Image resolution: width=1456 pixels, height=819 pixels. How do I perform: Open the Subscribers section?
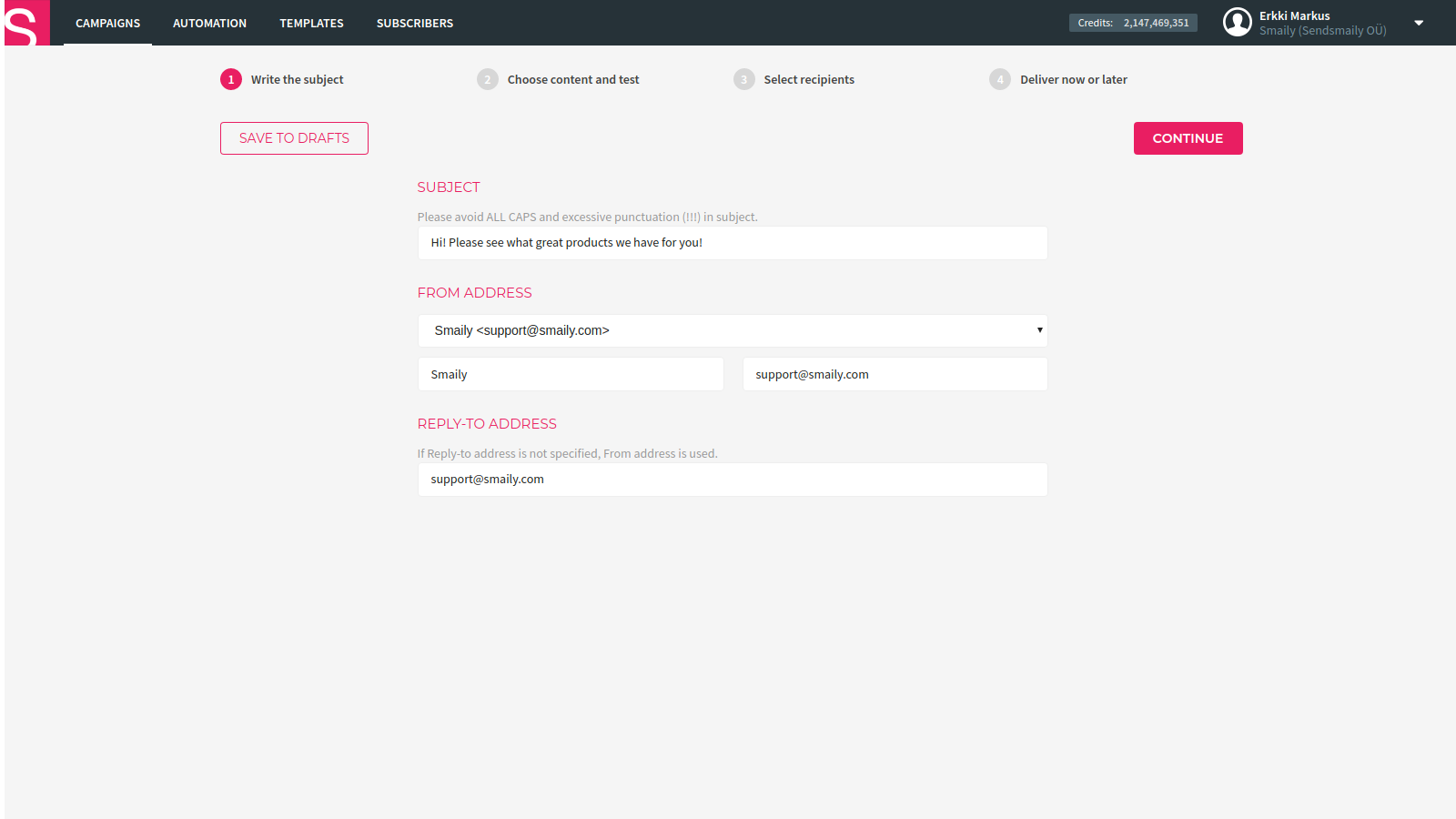[415, 23]
